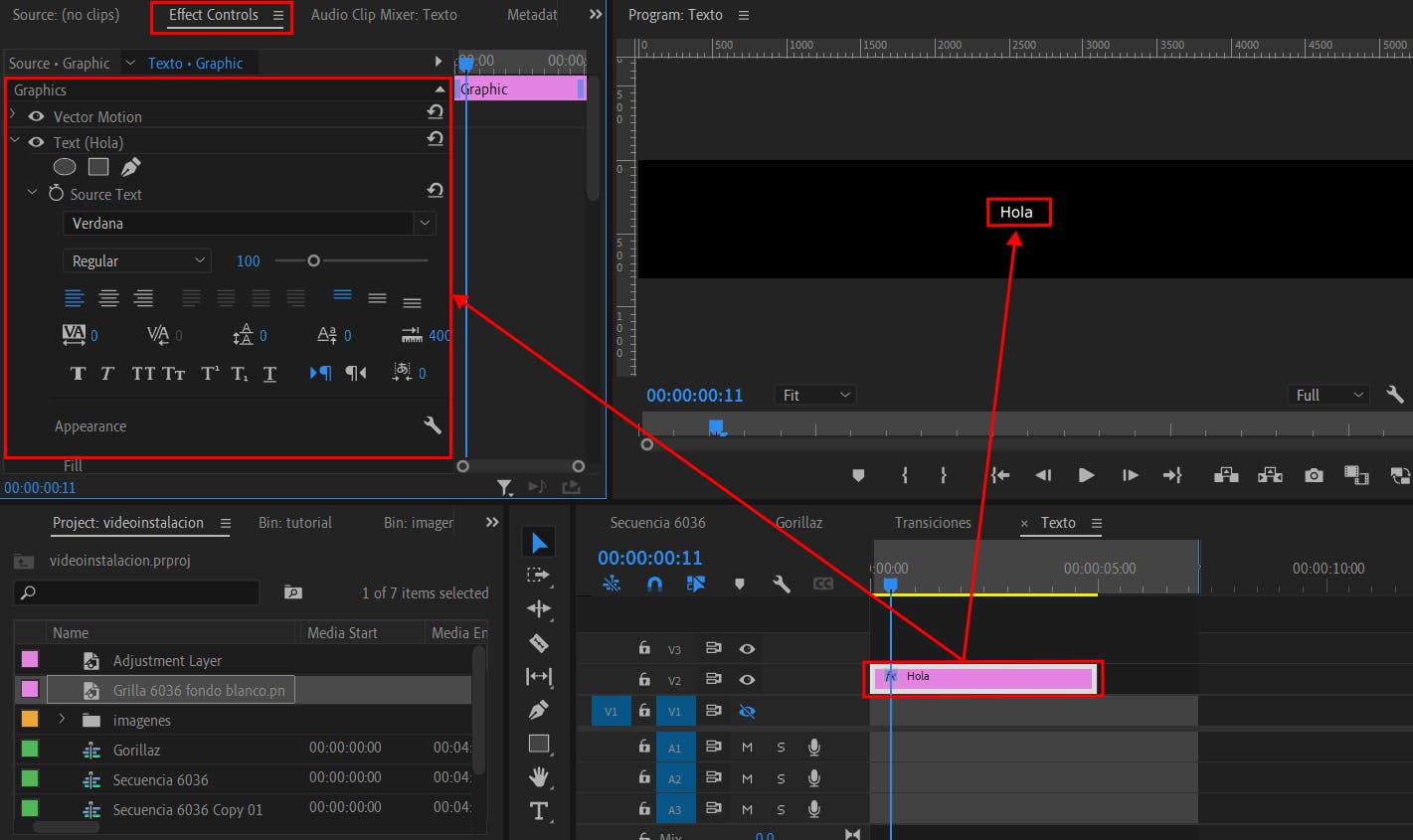Viewport: 1413px width, 840px height.
Task: Step back one frame
Action: pyautogui.click(x=1043, y=475)
